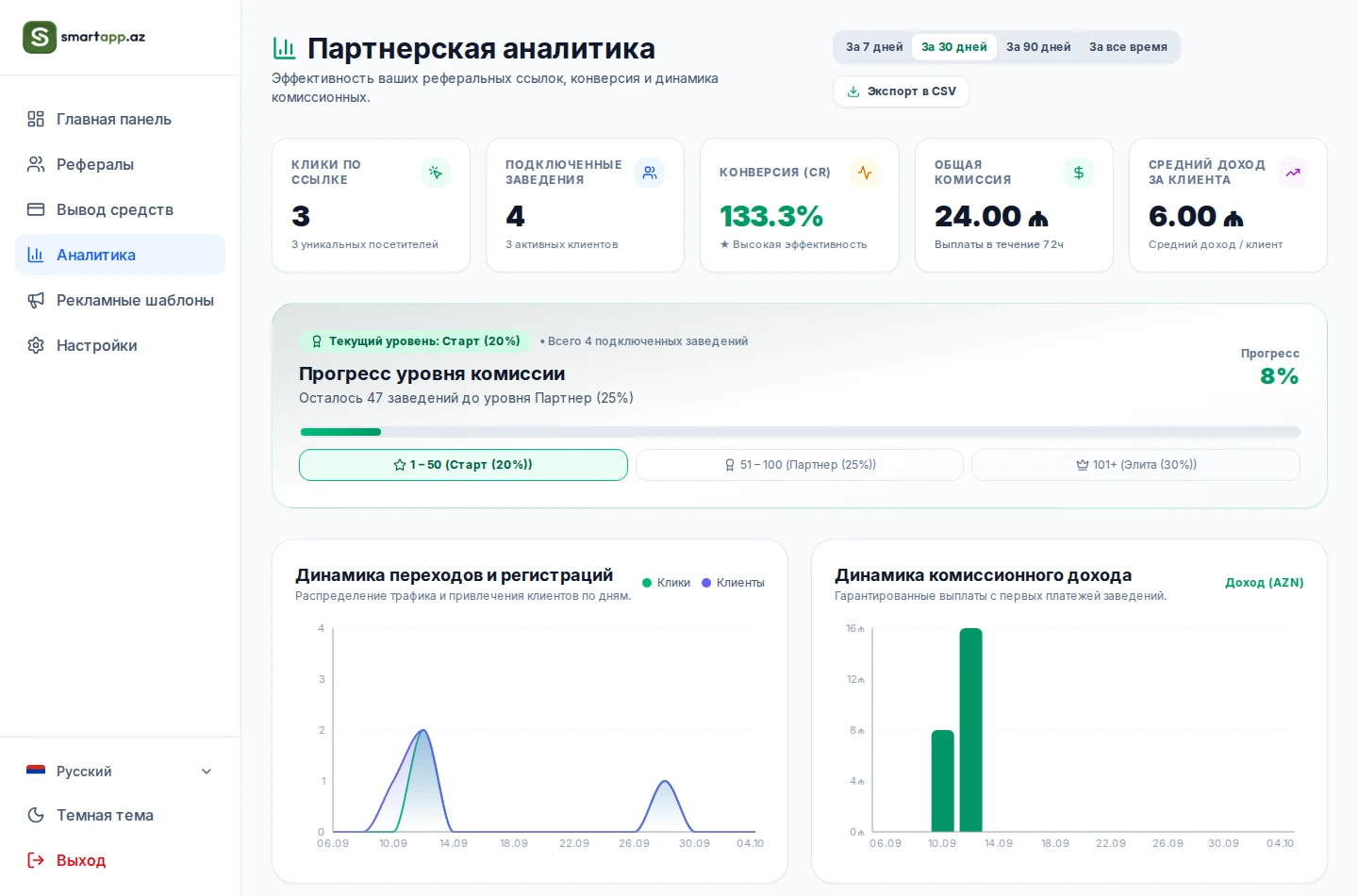This screenshot has height=896, width=1358.
Task: Click the Выплаты в течение 72ч text
Action: 999,244
